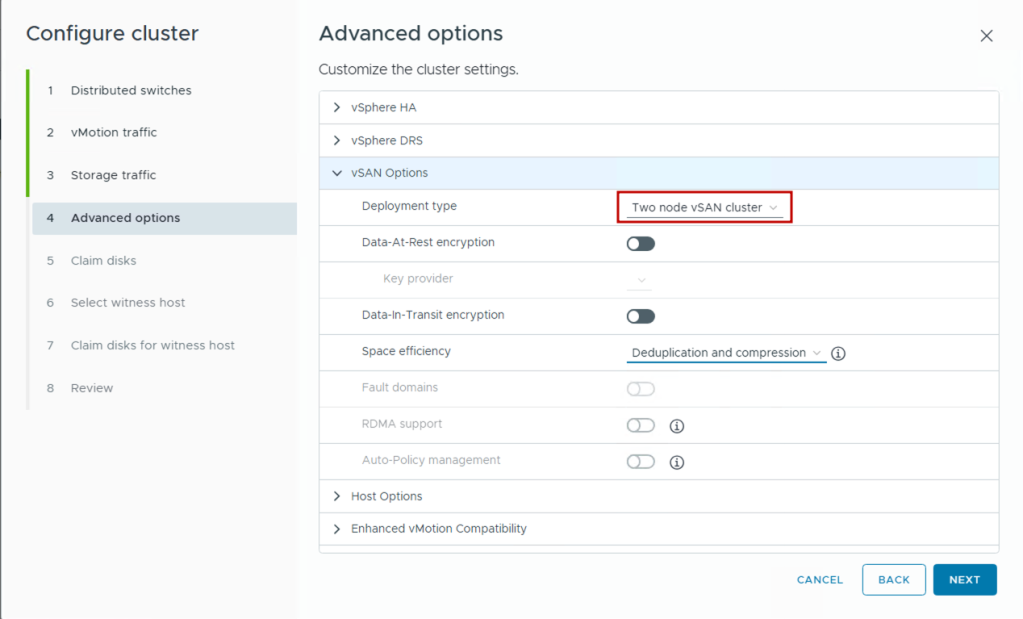Image resolution: width=1023 pixels, height=619 pixels.
Task: Click info icon beside Space efficiency dropdown
Action: [838, 353]
